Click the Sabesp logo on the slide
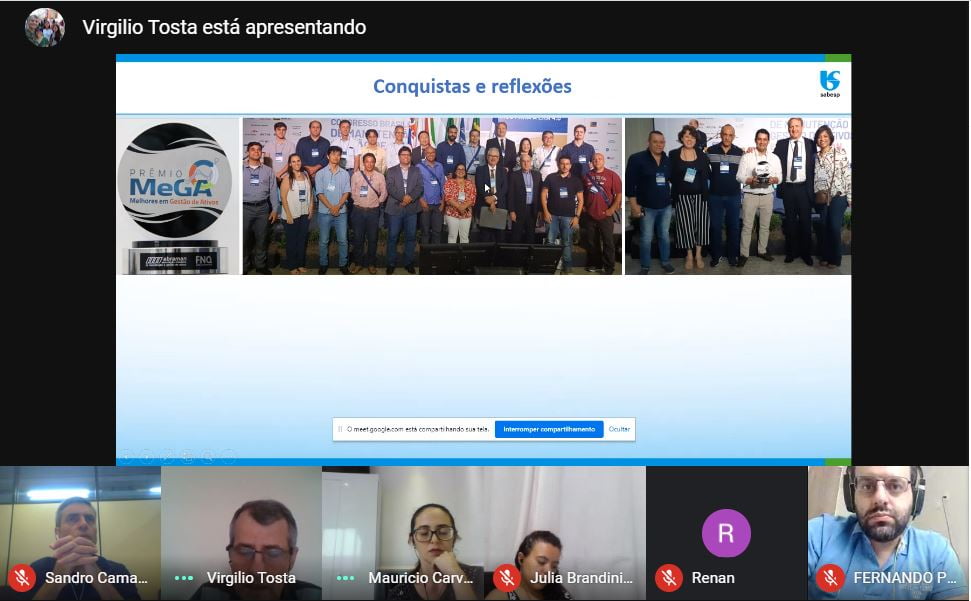The image size is (971, 601). [x=829, y=84]
